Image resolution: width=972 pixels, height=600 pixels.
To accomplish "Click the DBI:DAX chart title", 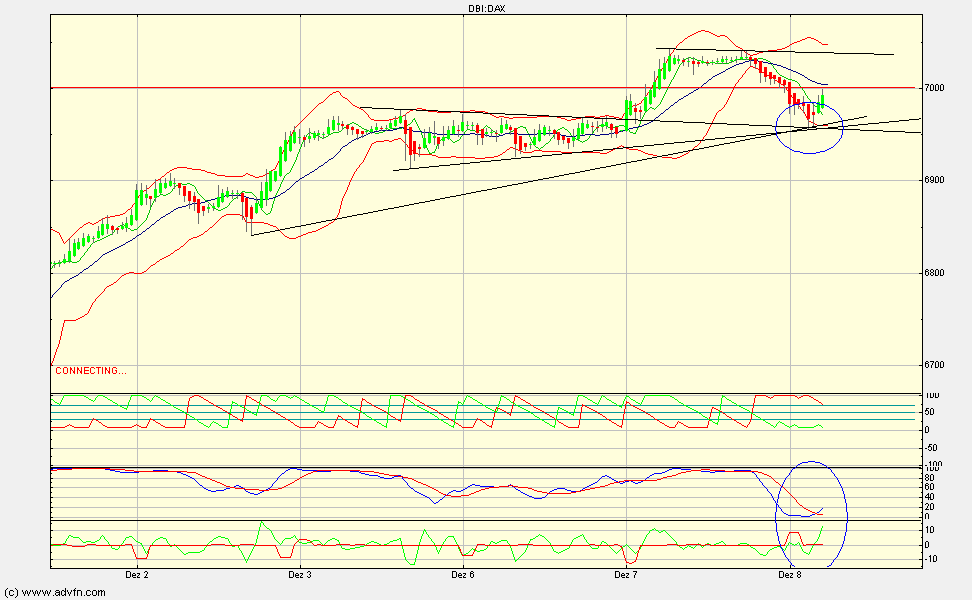I will (486, 6).
